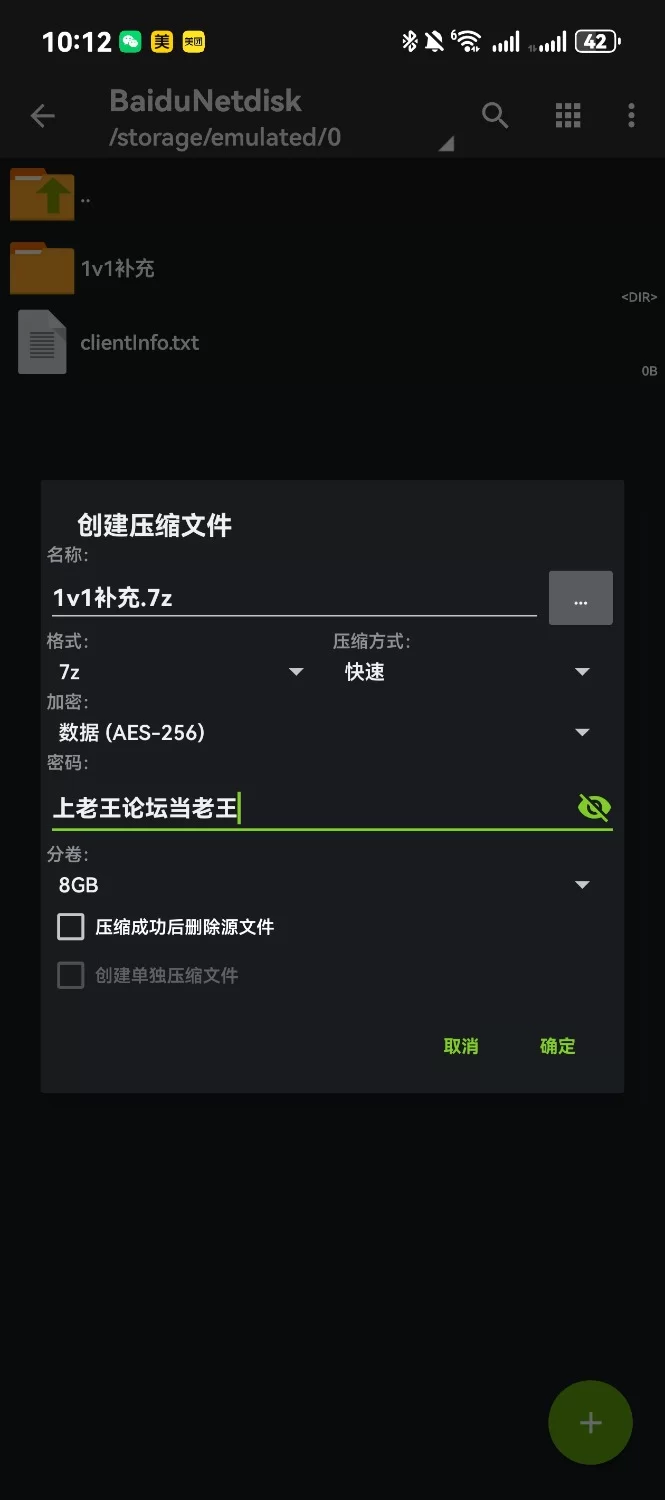The width and height of the screenshot is (665, 1500).
Task: Select the clientInfo.txt file icon
Action: pyautogui.click(x=42, y=342)
